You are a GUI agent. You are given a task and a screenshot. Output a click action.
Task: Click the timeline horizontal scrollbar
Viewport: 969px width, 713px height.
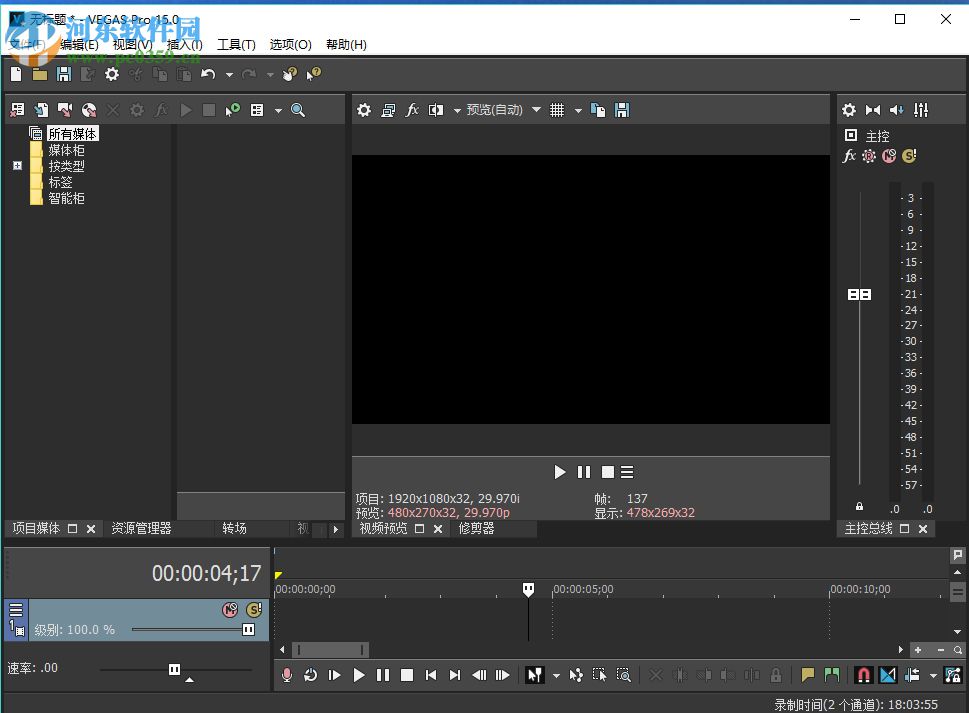coord(330,650)
